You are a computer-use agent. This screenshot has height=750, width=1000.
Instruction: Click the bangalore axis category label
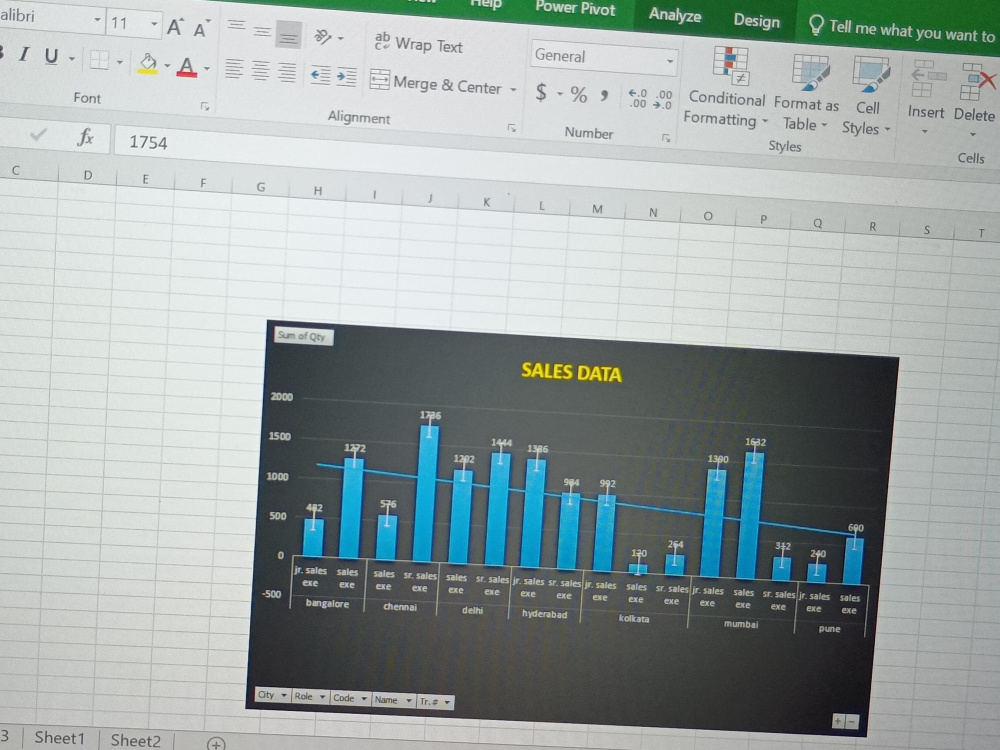click(327, 603)
